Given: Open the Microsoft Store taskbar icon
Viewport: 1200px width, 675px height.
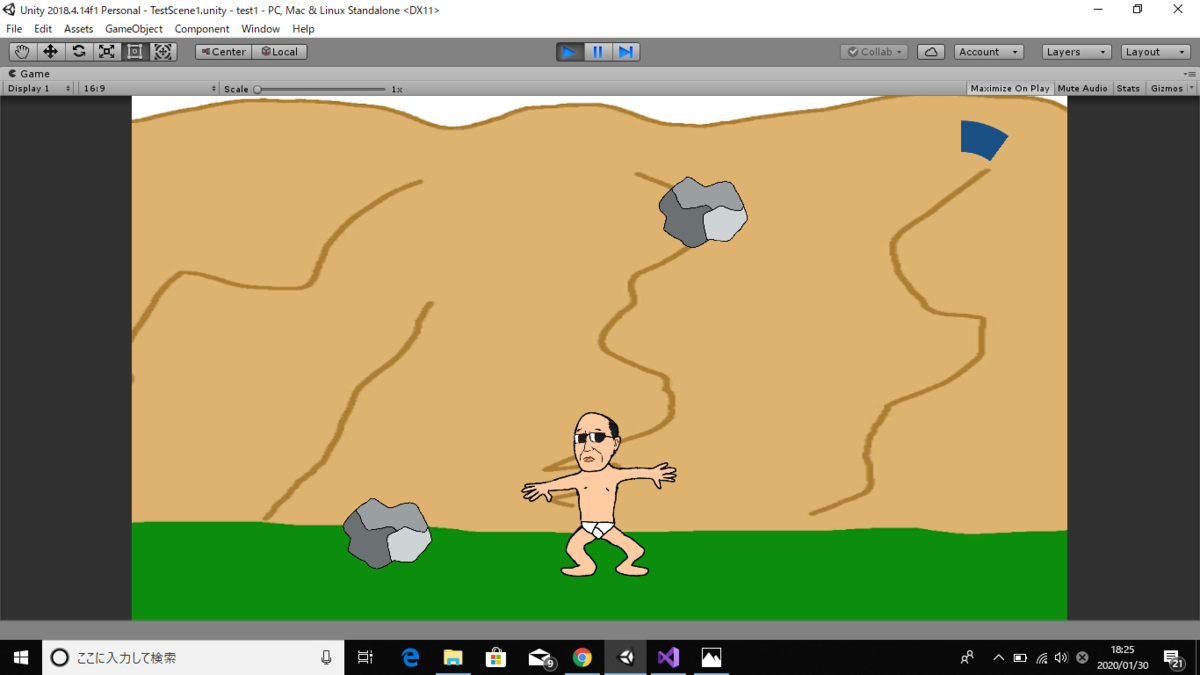Looking at the screenshot, I should tap(496, 657).
